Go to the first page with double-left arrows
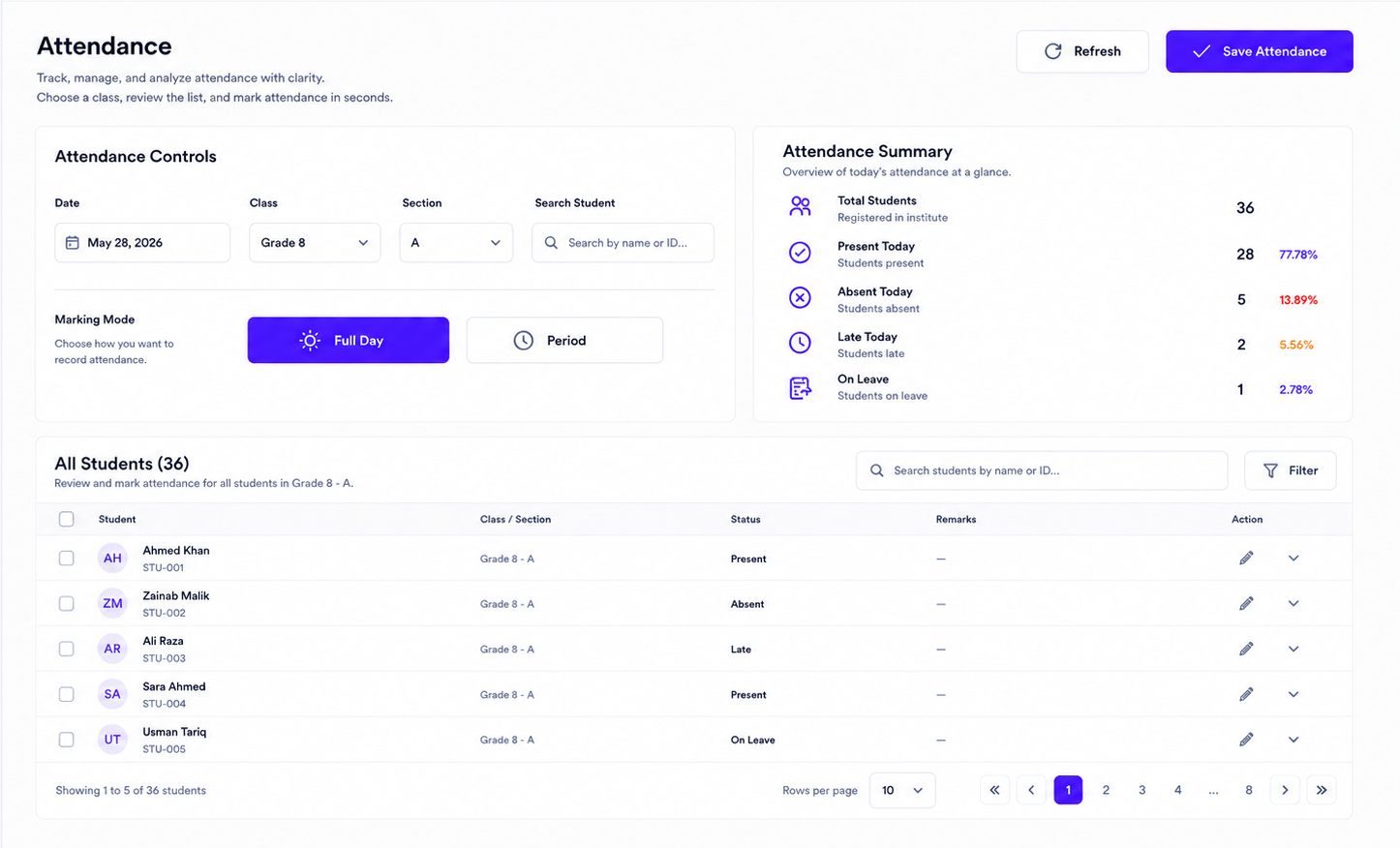 (994, 790)
